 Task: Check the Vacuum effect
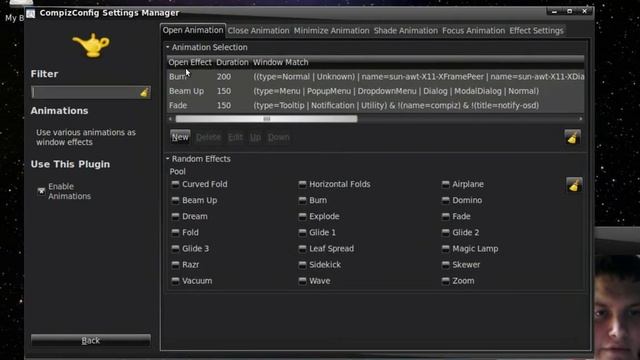coord(175,281)
